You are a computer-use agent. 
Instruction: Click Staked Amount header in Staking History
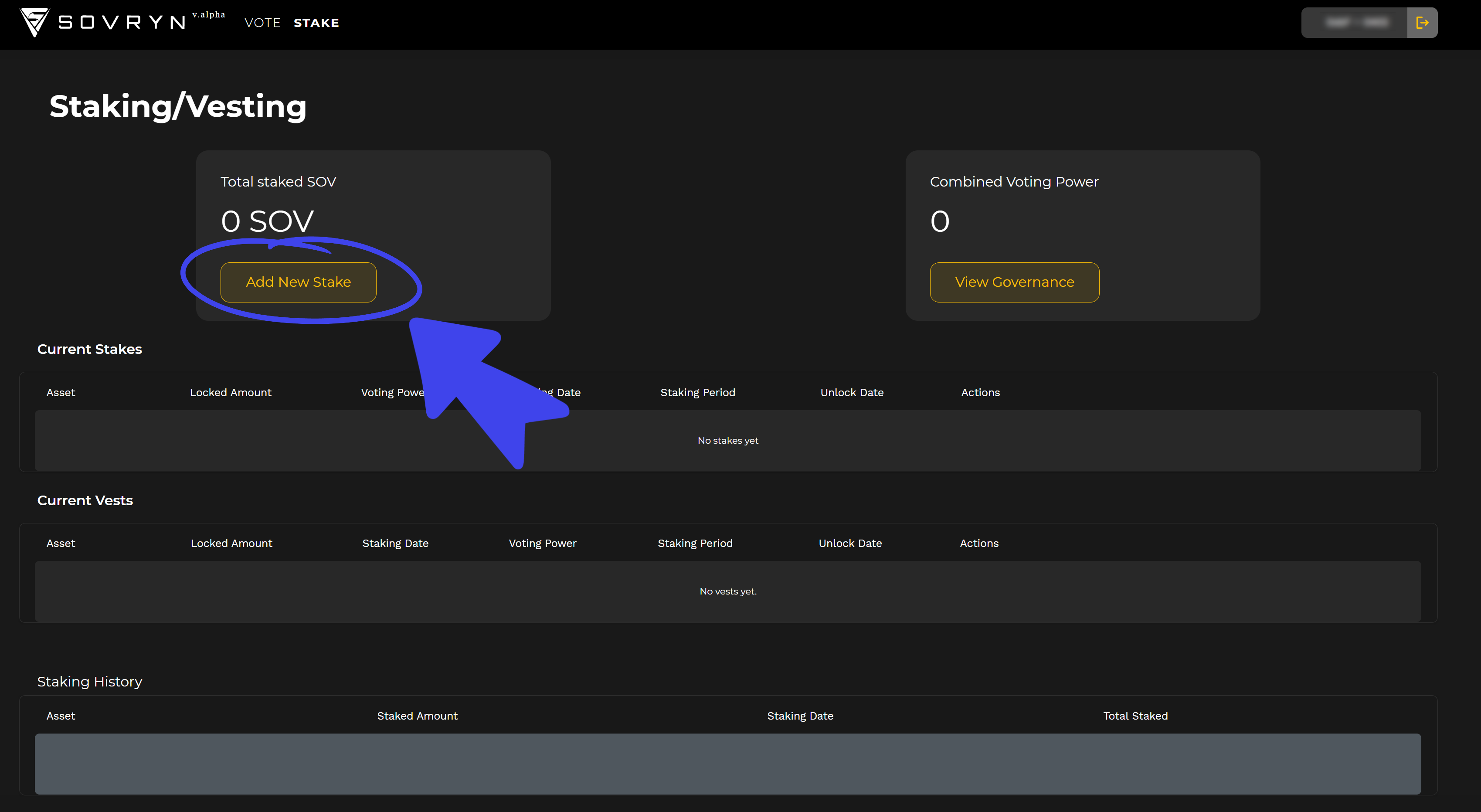418,716
